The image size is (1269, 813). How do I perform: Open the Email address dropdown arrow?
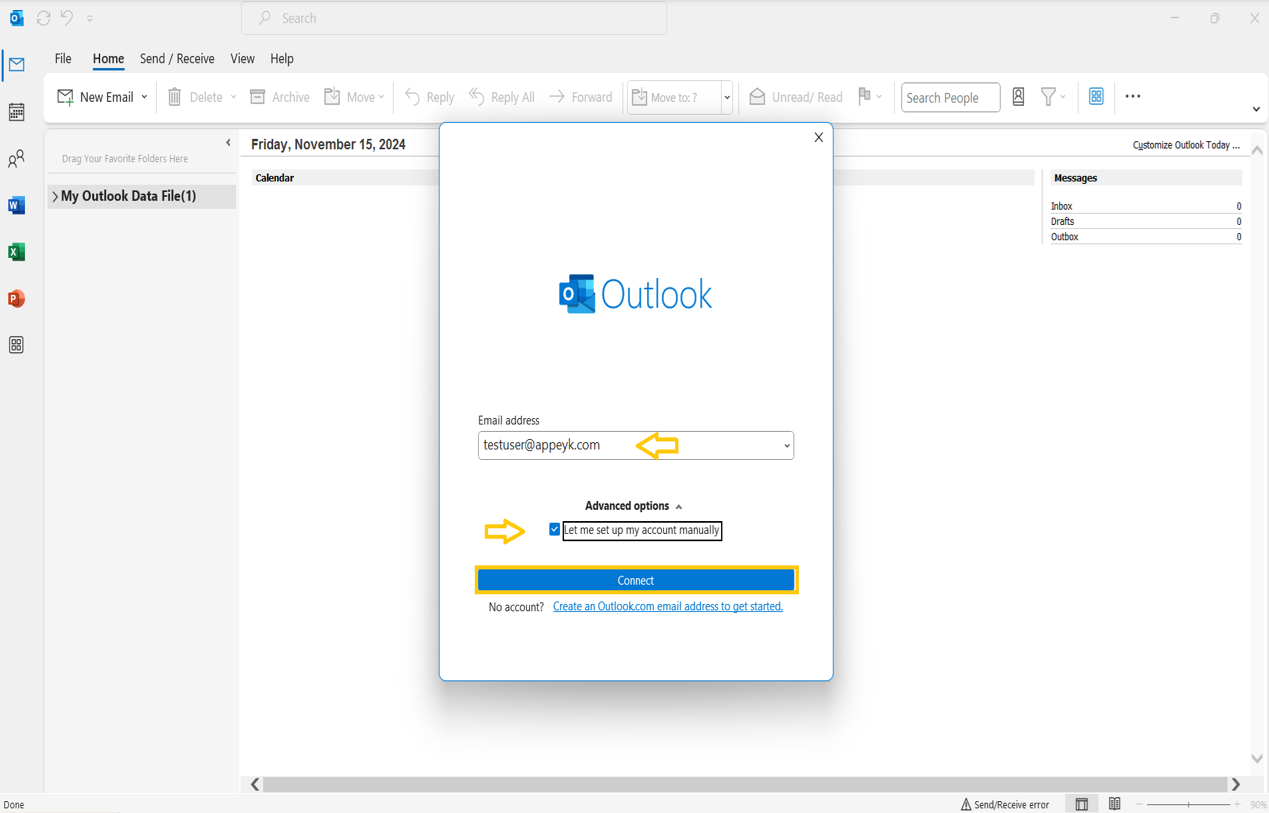click(787, 446)
